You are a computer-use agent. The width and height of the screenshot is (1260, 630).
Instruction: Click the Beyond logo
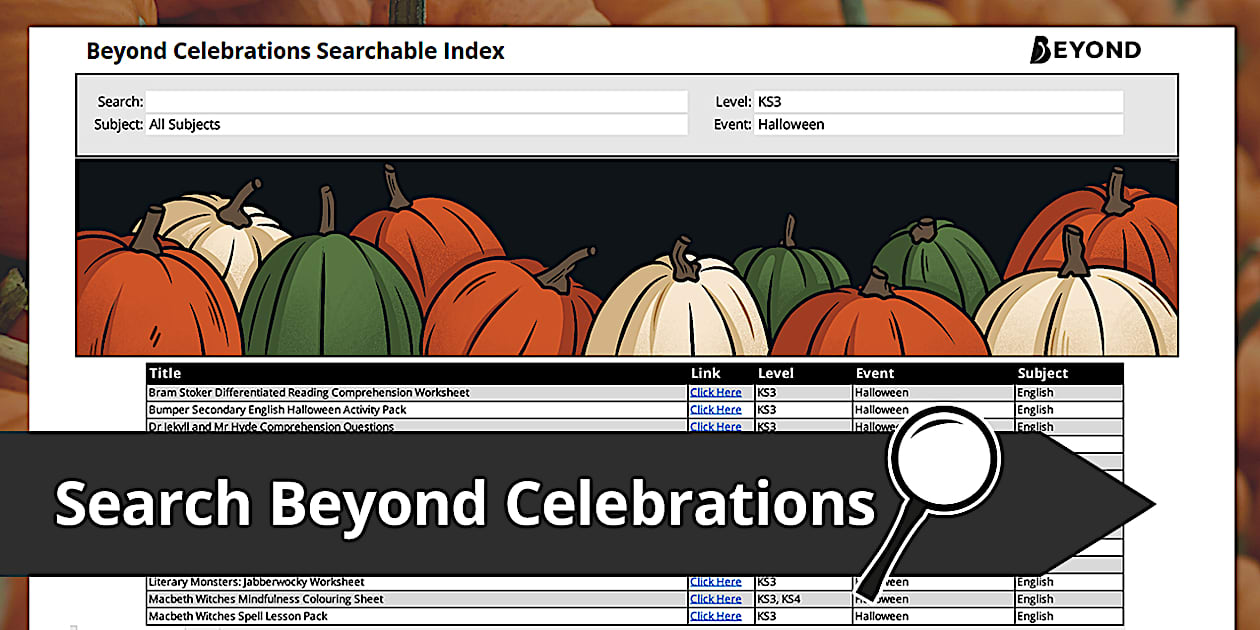(1085, 50)
